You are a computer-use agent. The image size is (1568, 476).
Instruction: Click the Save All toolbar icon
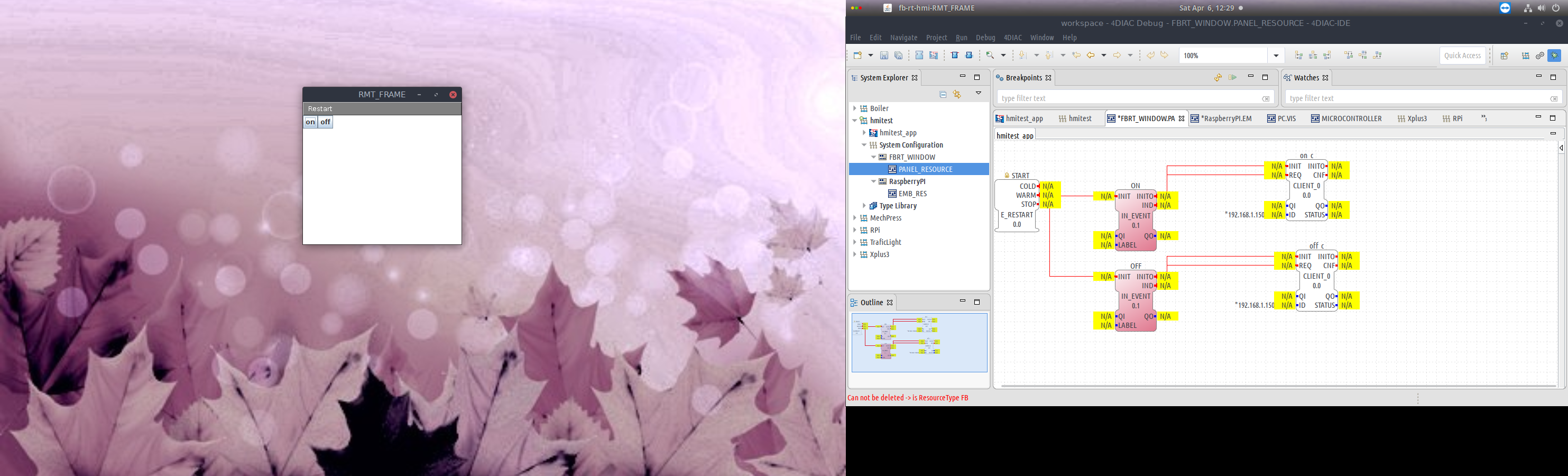click(x=898, y=56)
